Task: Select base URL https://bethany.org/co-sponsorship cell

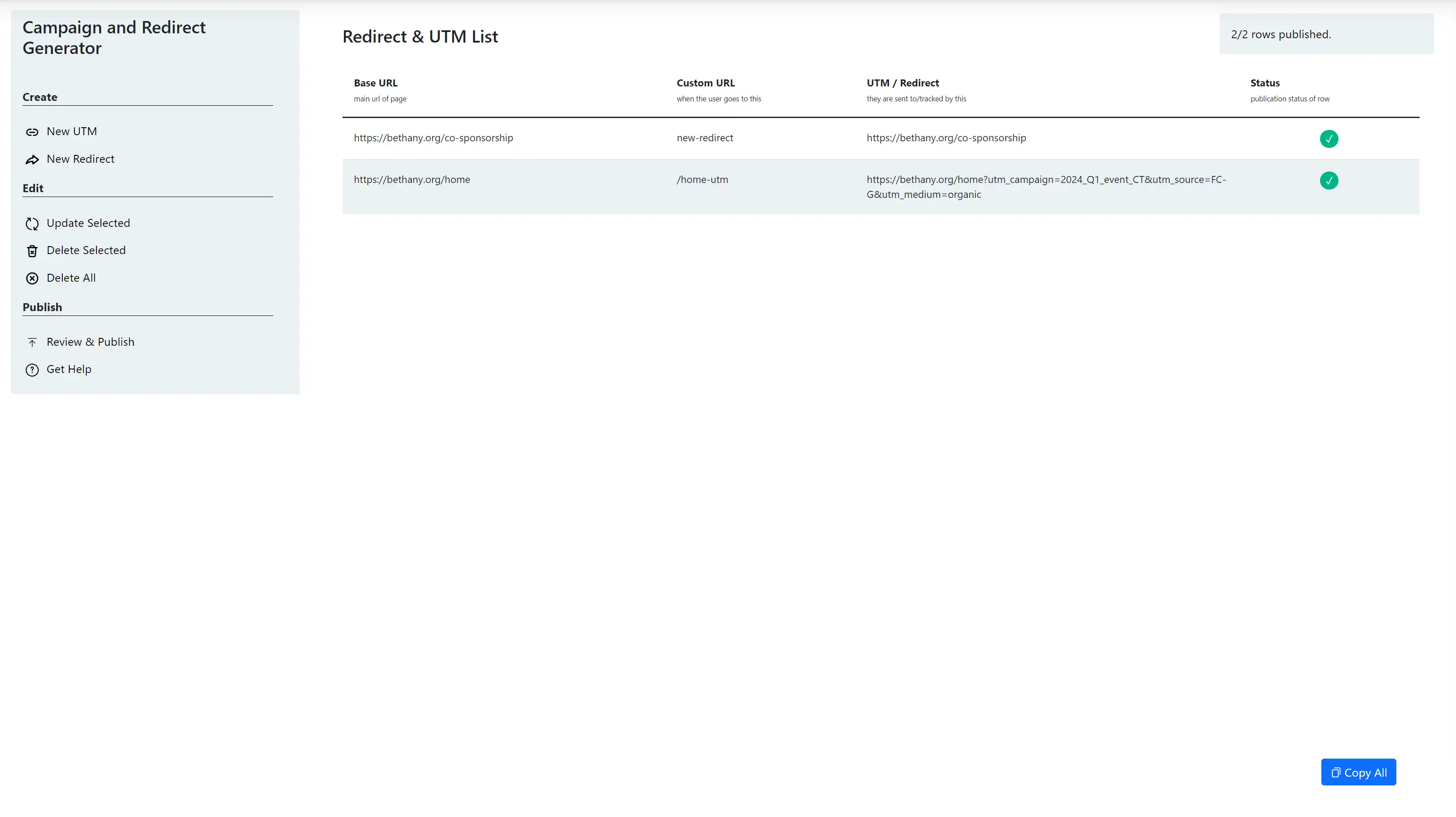Action: coord(434,138)
